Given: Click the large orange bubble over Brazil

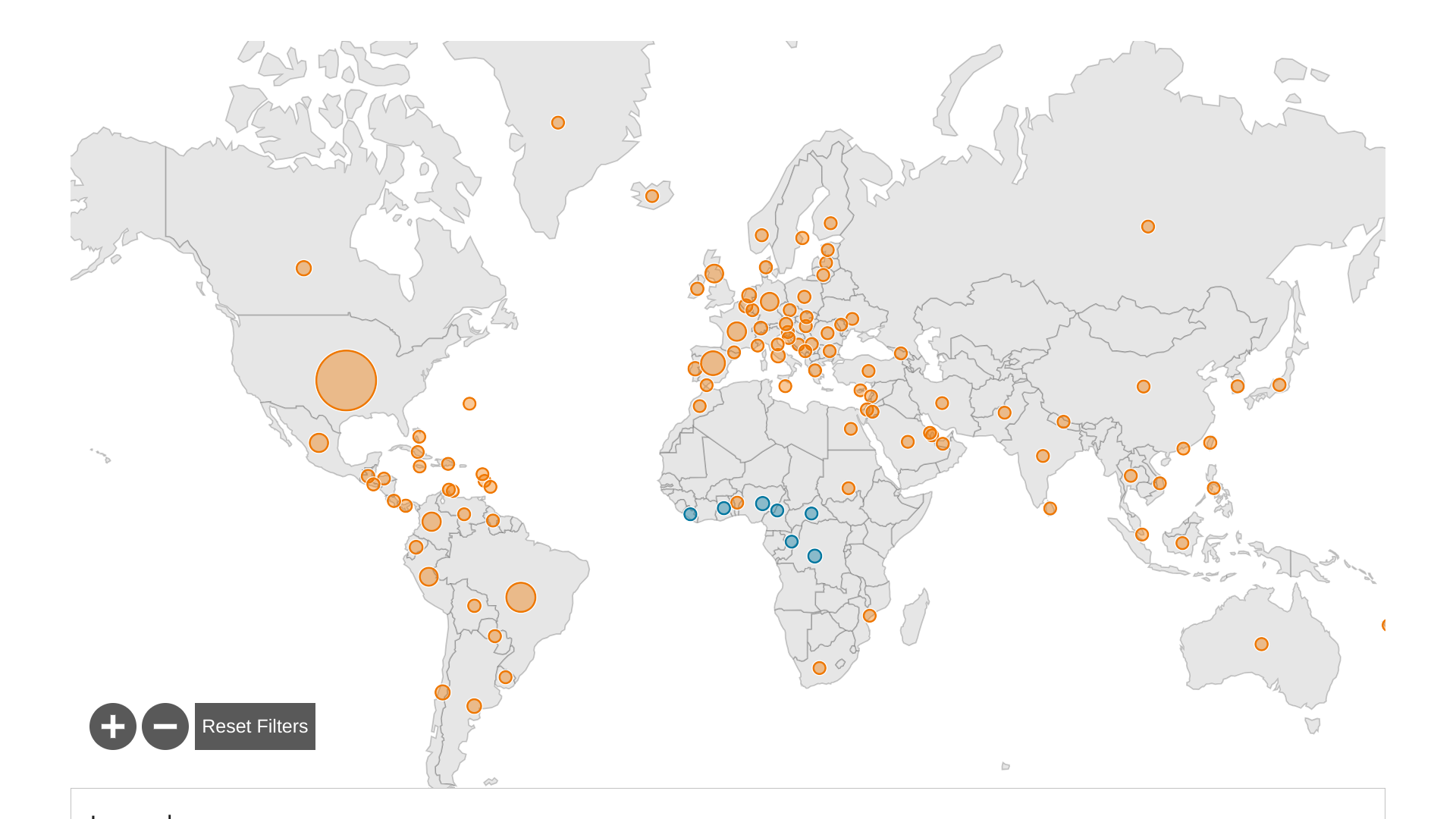Looking at the screenshot, I should coord(521,598).
